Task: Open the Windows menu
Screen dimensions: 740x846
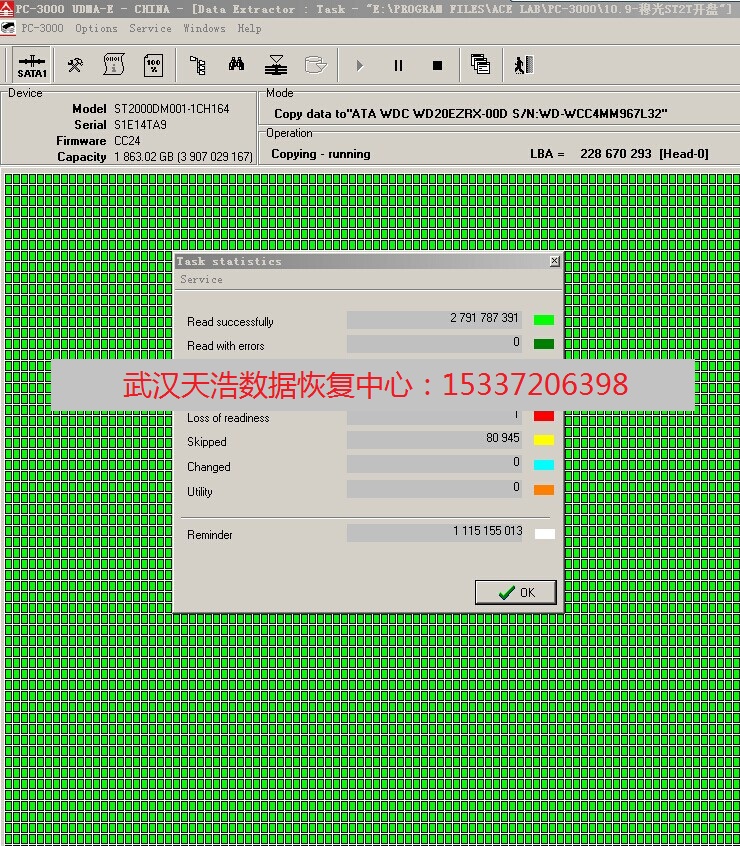Action: [x=204, y=28]
